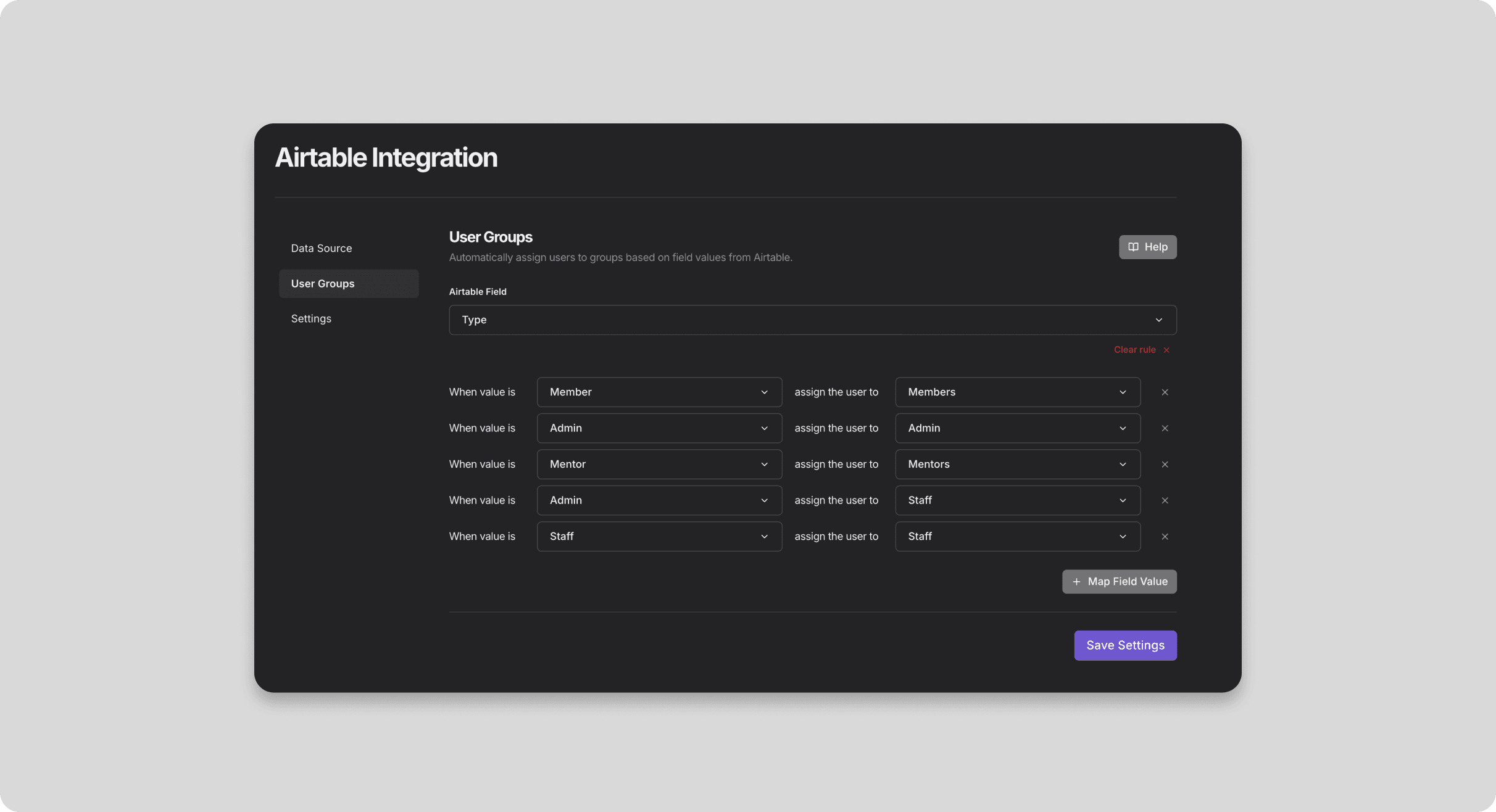The height and width of the screenshot is (812, 1496).
Task: Add a new mapping with Map Field Value
Action: [1119, 582]
